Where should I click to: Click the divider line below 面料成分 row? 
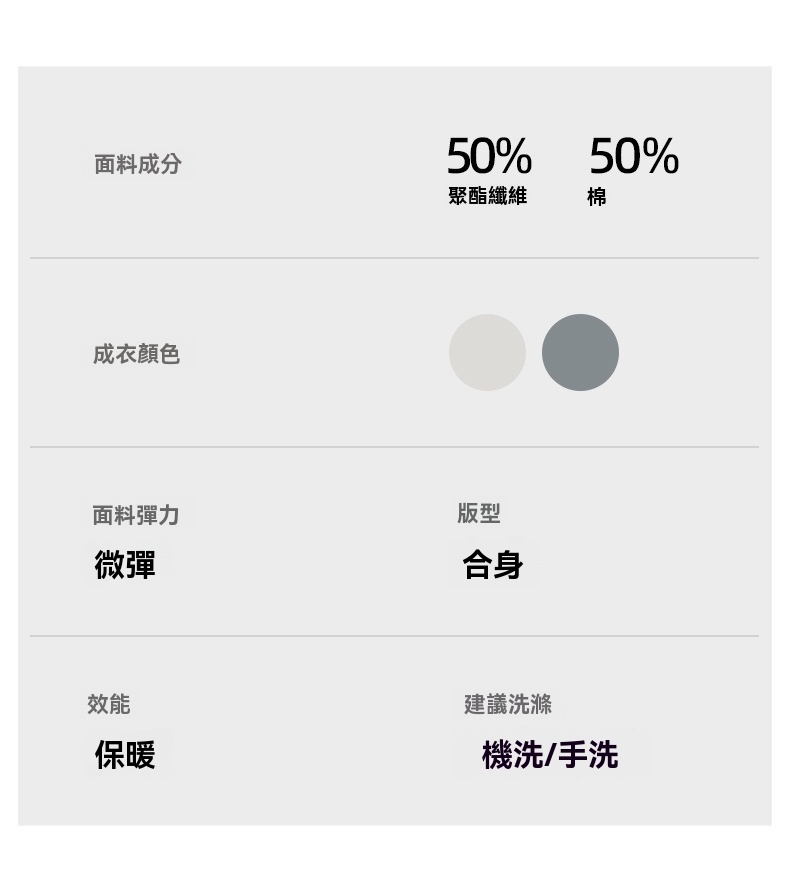click(394, 258)
